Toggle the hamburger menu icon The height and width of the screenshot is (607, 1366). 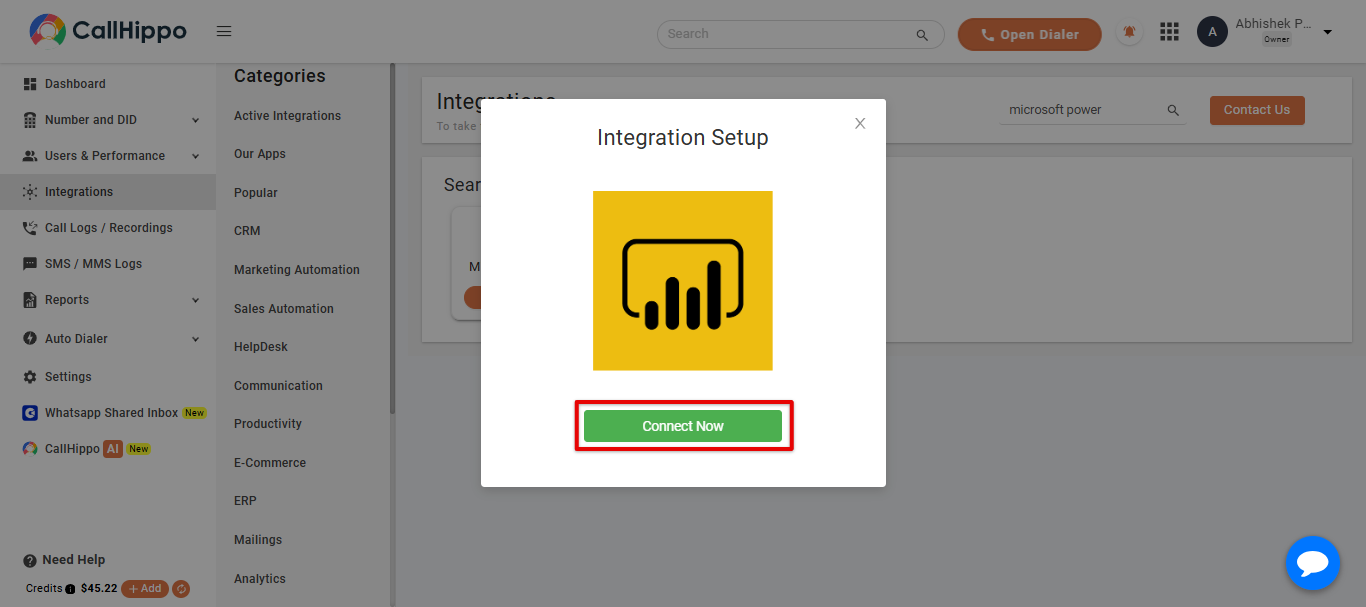[224, 32]
